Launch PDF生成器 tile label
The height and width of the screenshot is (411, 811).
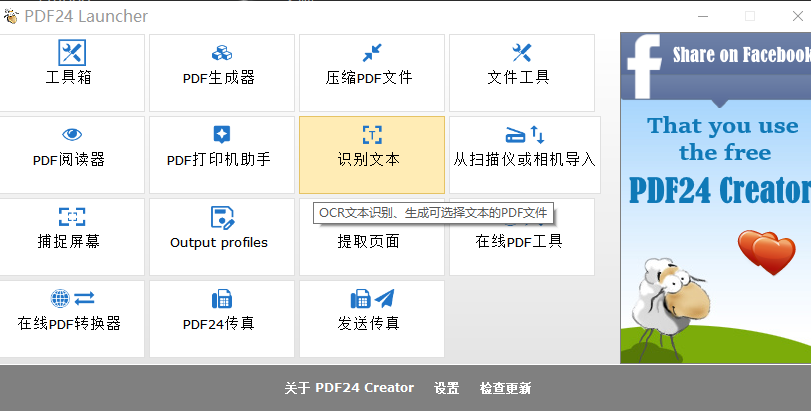tap(219, 78)
